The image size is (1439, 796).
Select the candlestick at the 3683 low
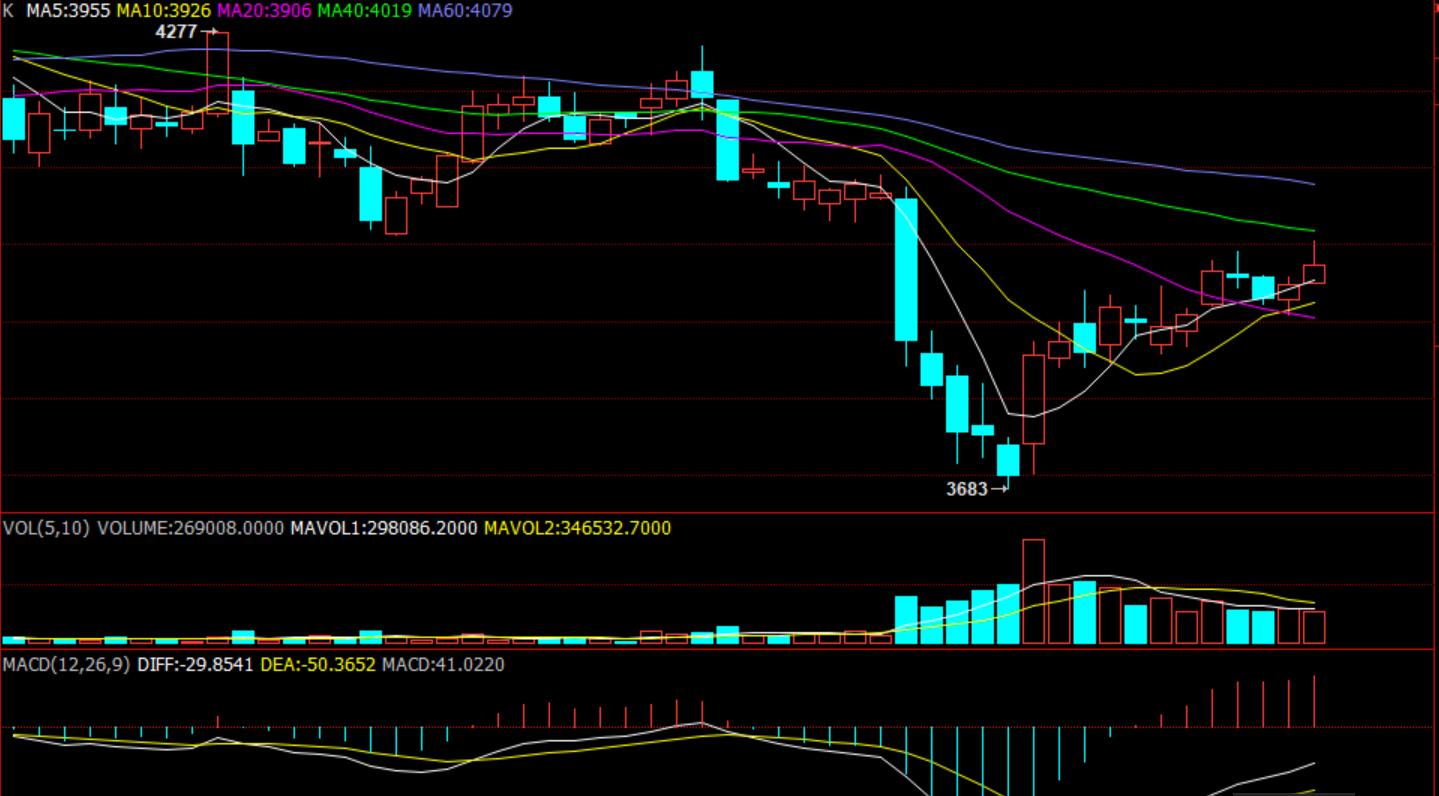click(x=1008, y=462)
